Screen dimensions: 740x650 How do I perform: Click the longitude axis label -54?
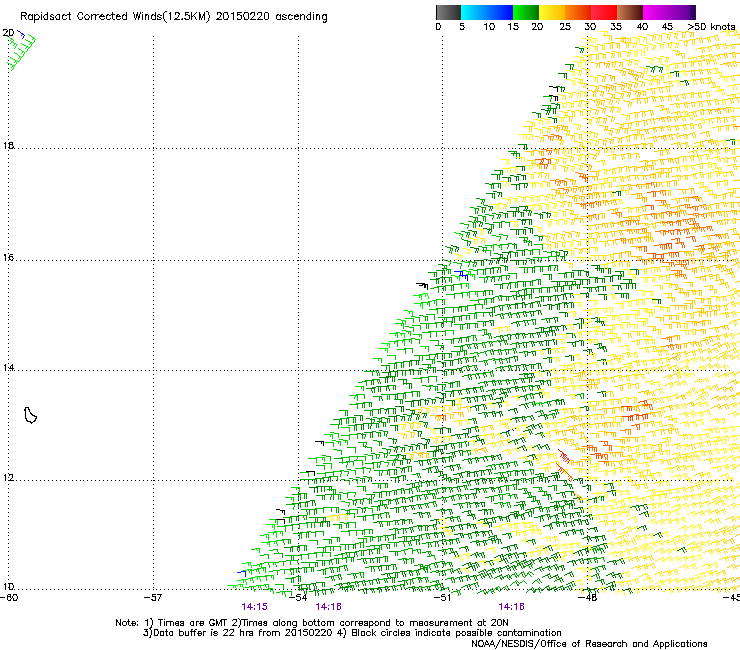pos(298,598)
